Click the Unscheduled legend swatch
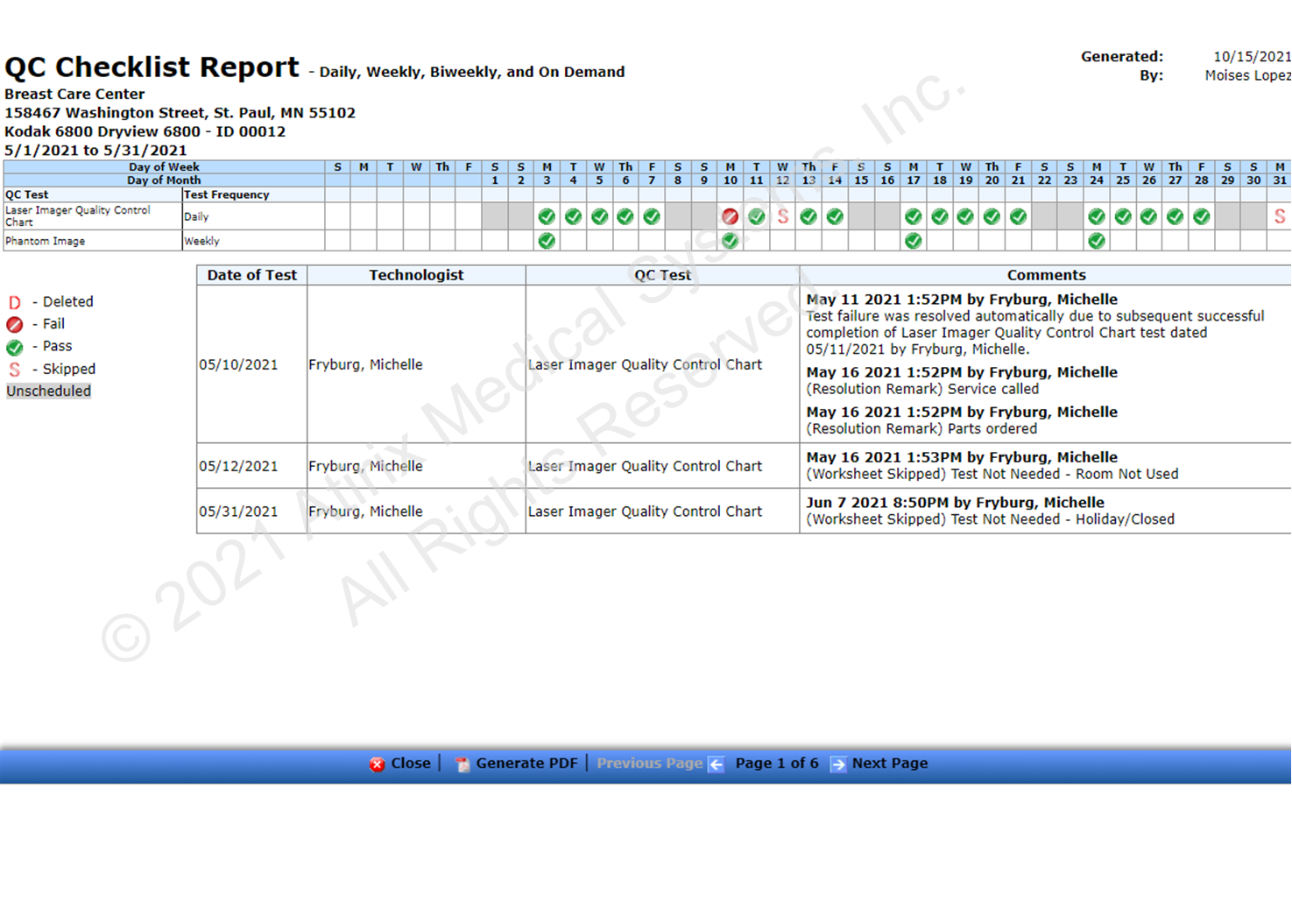Viewport: 1292px width, 924px height. (49, 391)
